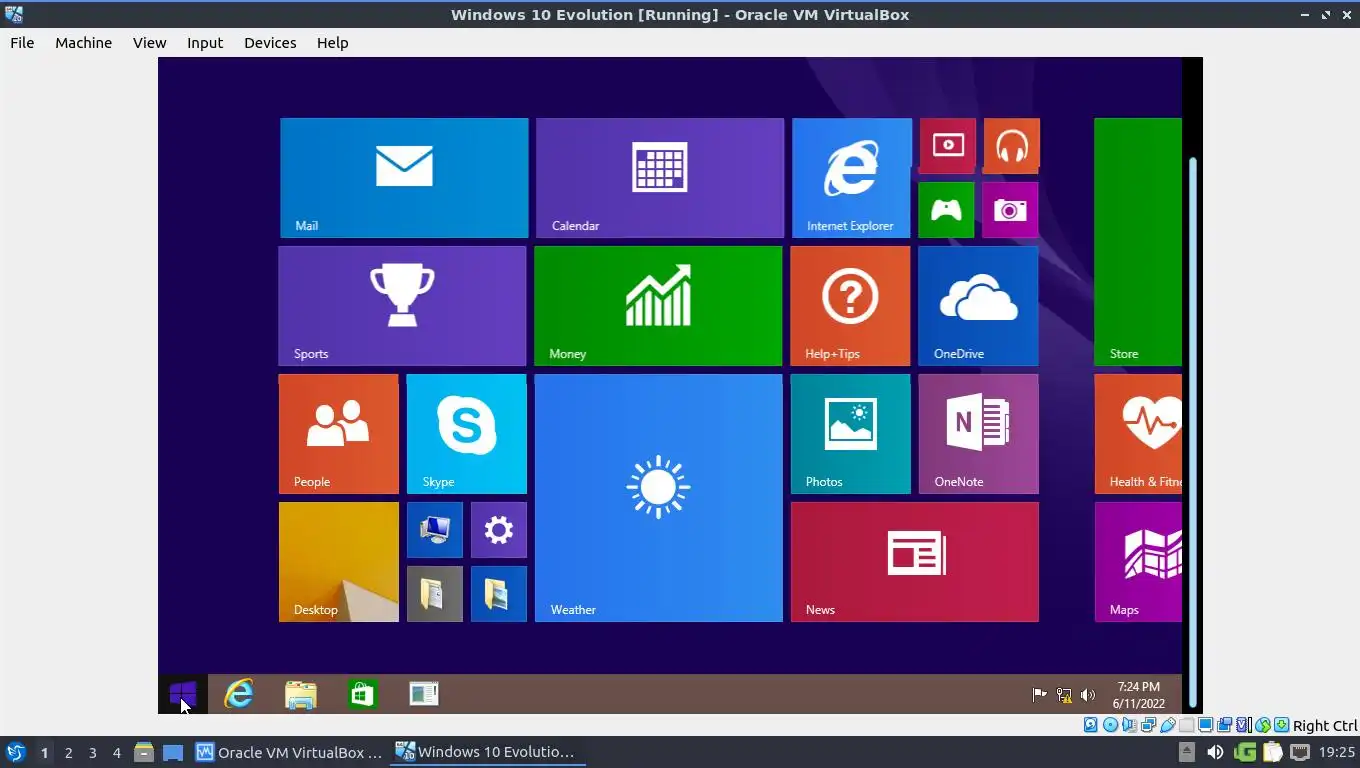Open the Sports trophy tile
The width and height of the screenshot is (1360, 768).
(402, 306)
